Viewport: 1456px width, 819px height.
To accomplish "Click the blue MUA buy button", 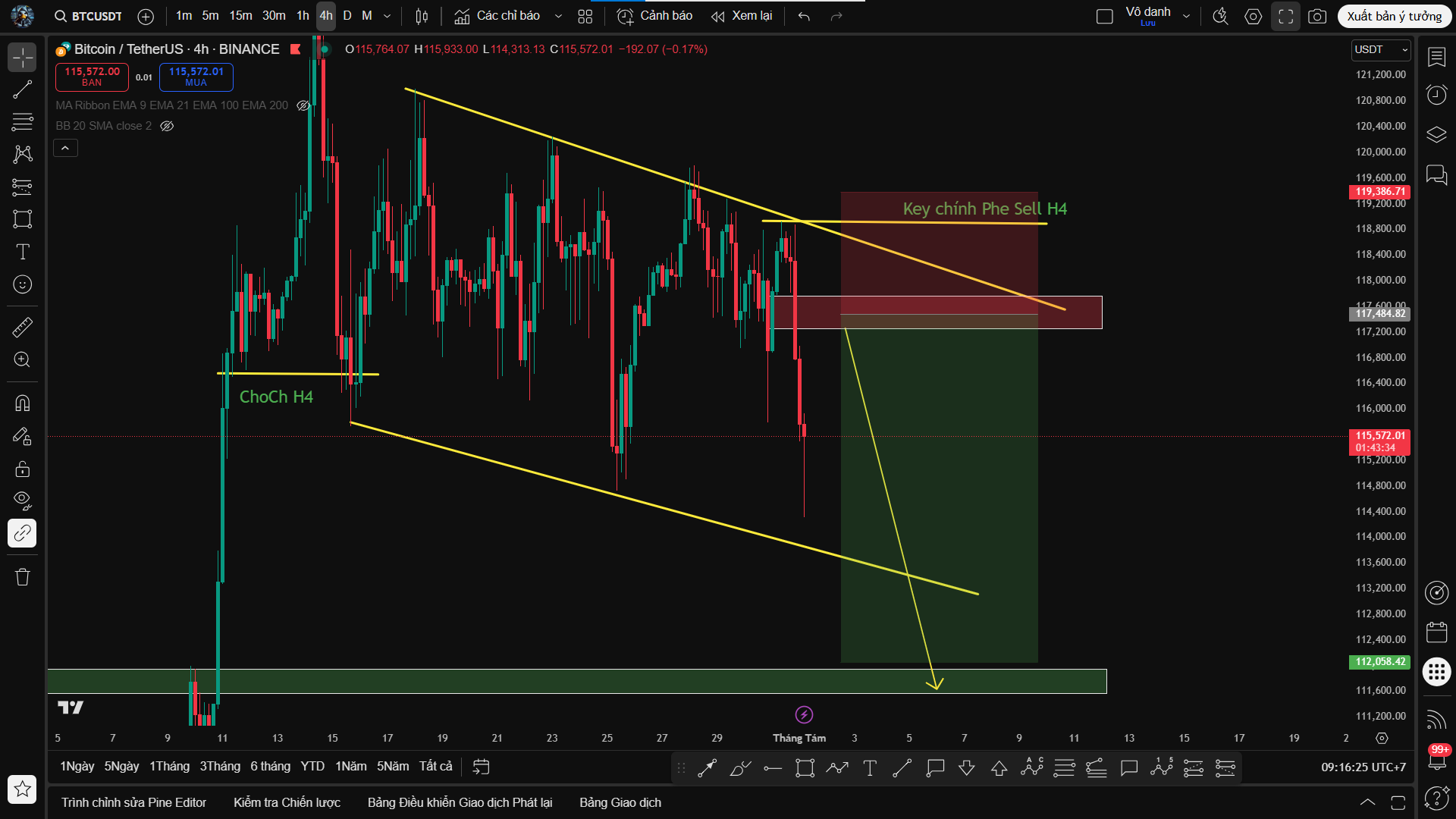I will [196, 77].
